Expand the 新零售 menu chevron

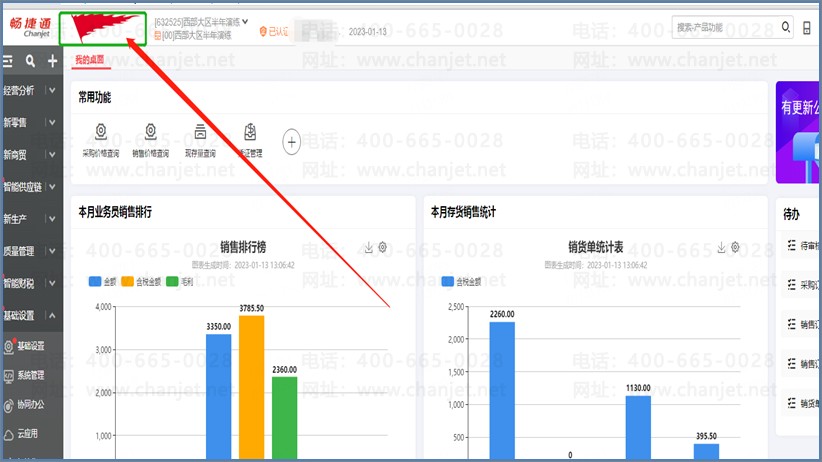(x=52, y=123)
